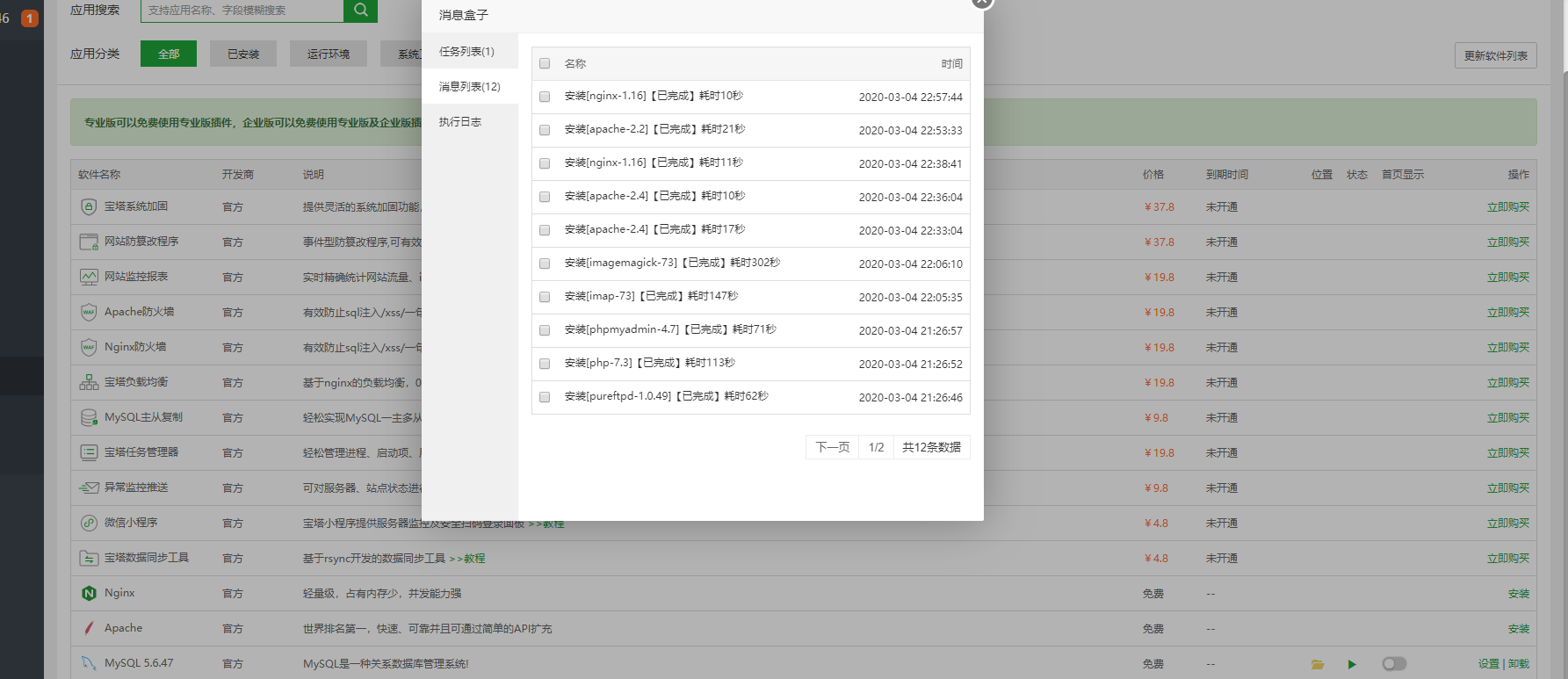Click the 网站监控报表 chart icon
Image resolution: width=1568 pixels, height=679 pixels.
click(x=89, y=277)
